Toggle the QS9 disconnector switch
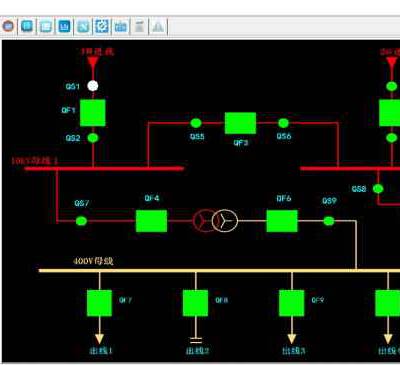Screen dimensions: 400x365 click(x=329, y=221)
